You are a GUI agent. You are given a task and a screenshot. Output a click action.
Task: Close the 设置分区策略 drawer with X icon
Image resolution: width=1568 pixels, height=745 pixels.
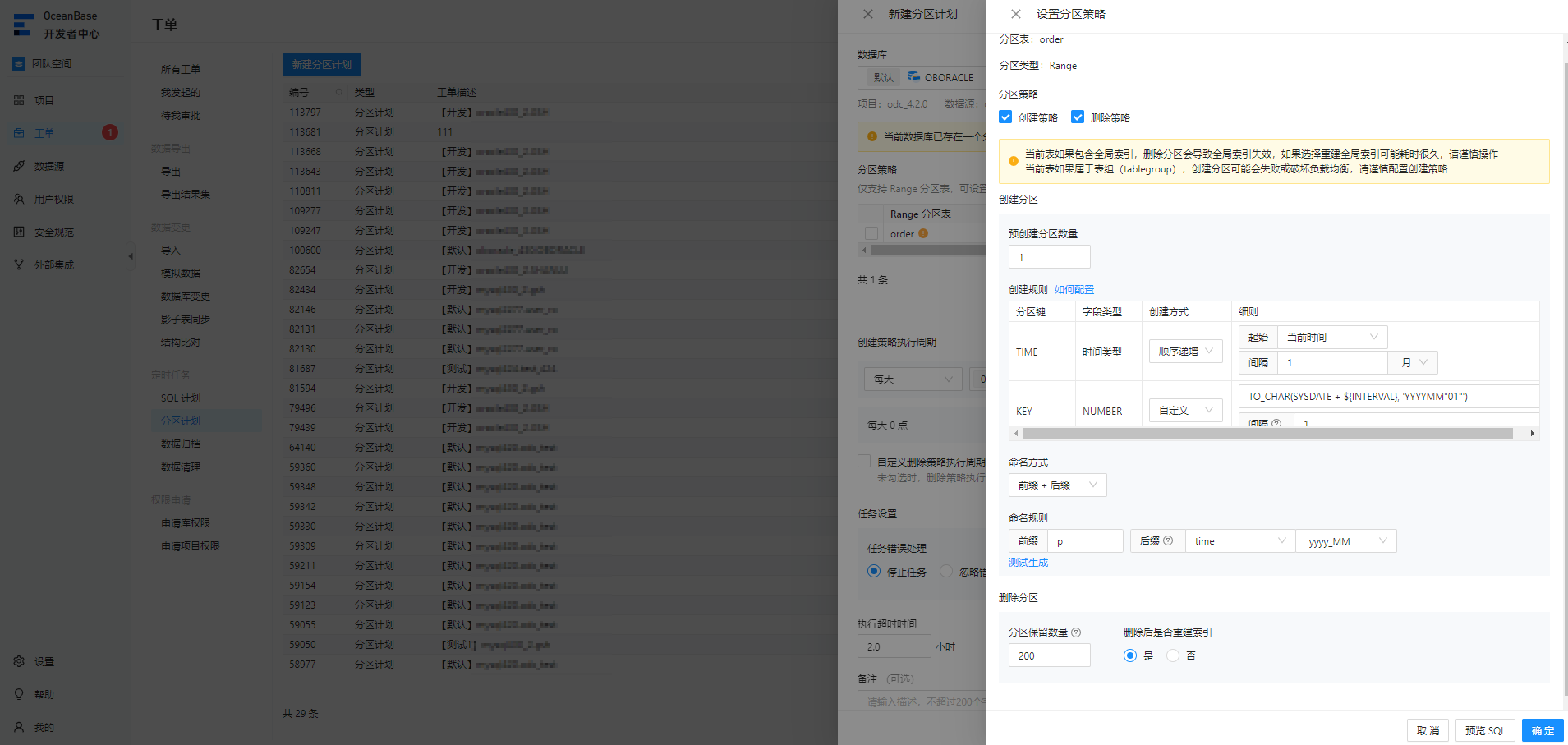(1016, 14)
